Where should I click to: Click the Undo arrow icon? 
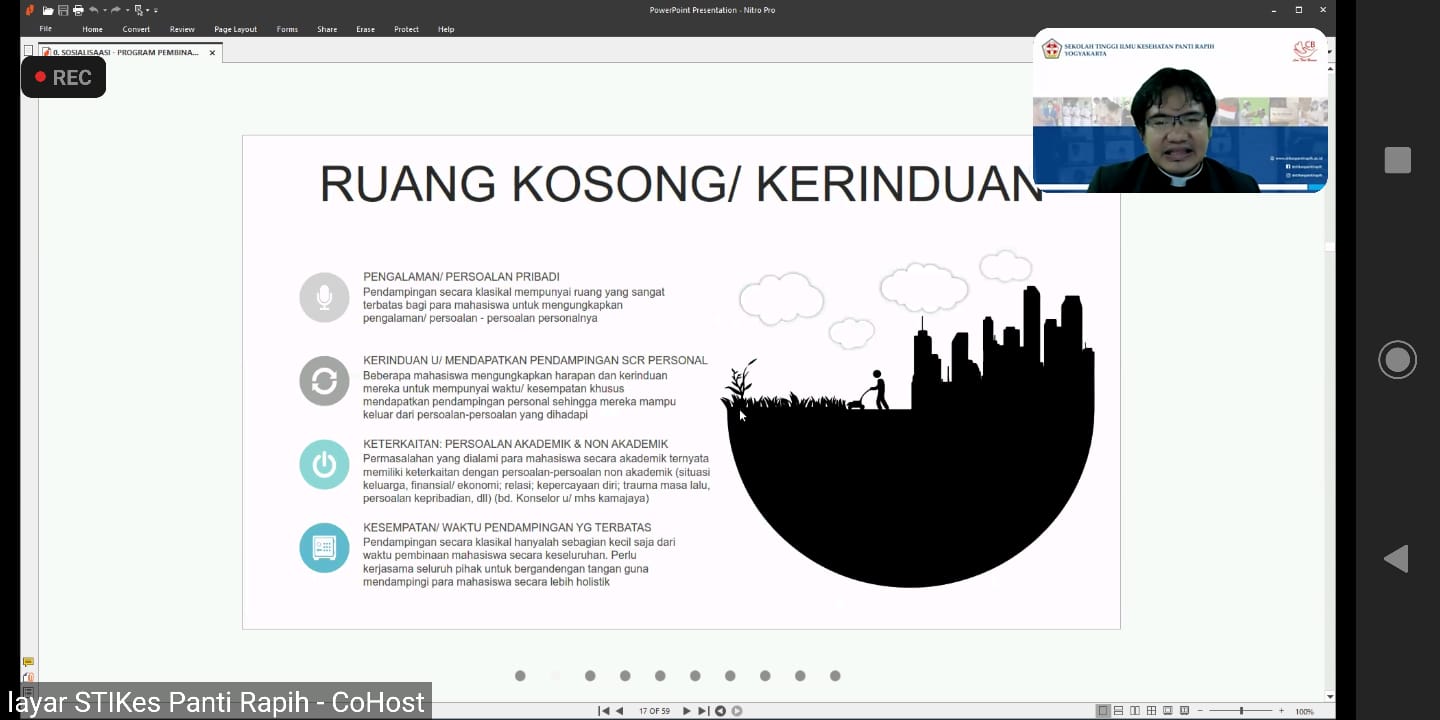(x=94, y=10)
